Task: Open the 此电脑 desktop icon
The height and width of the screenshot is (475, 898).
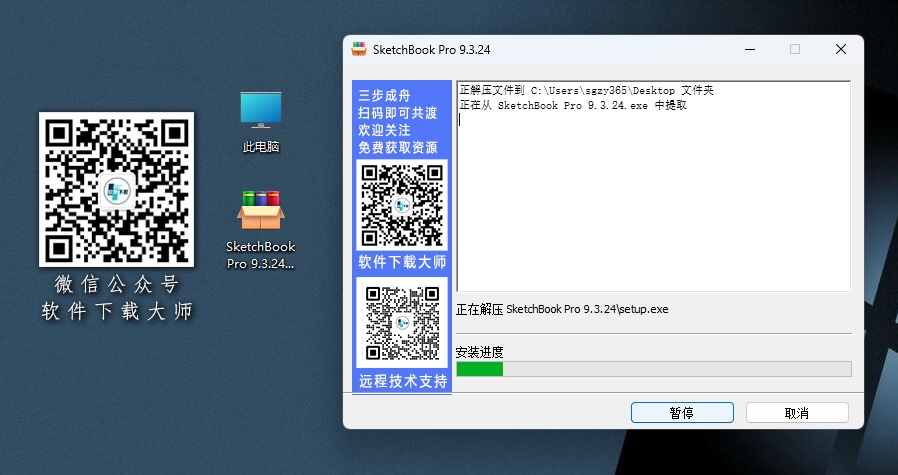Action: coord(261,122)
